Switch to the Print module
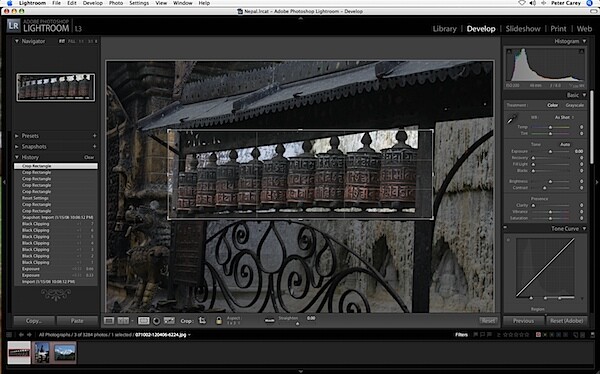The width and height of the screenshot is (600, 374). (x=558, y=29)
